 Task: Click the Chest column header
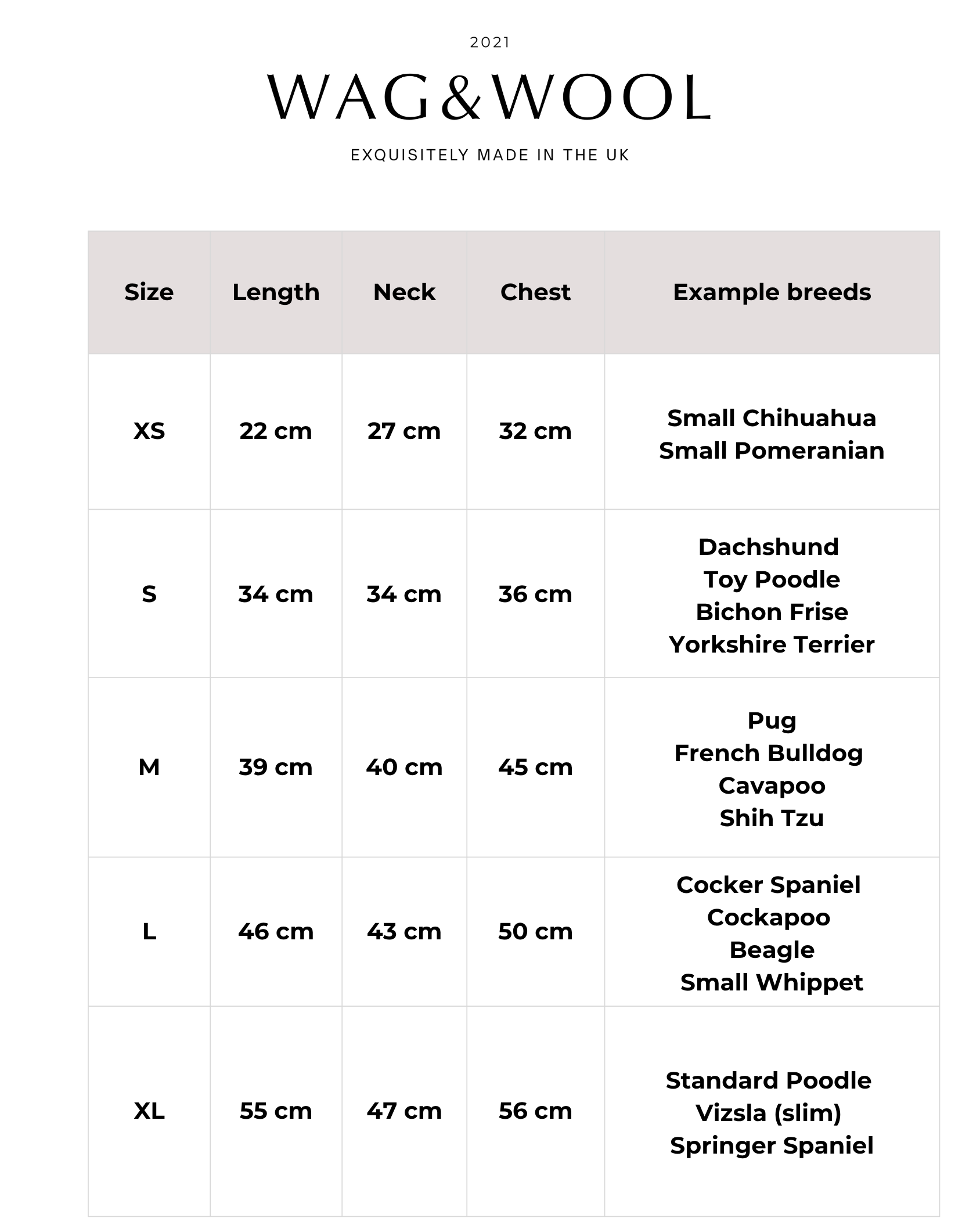coord(535,292)
